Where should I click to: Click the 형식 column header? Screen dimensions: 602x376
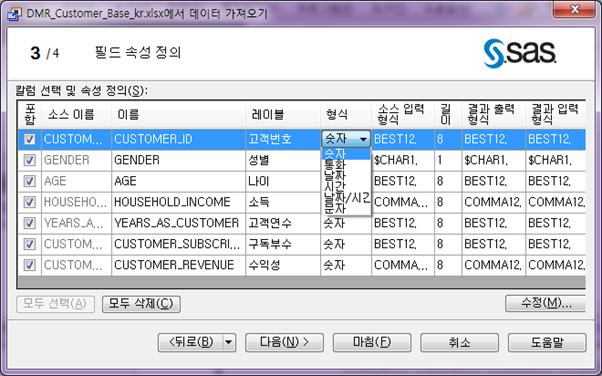[346, 114]
